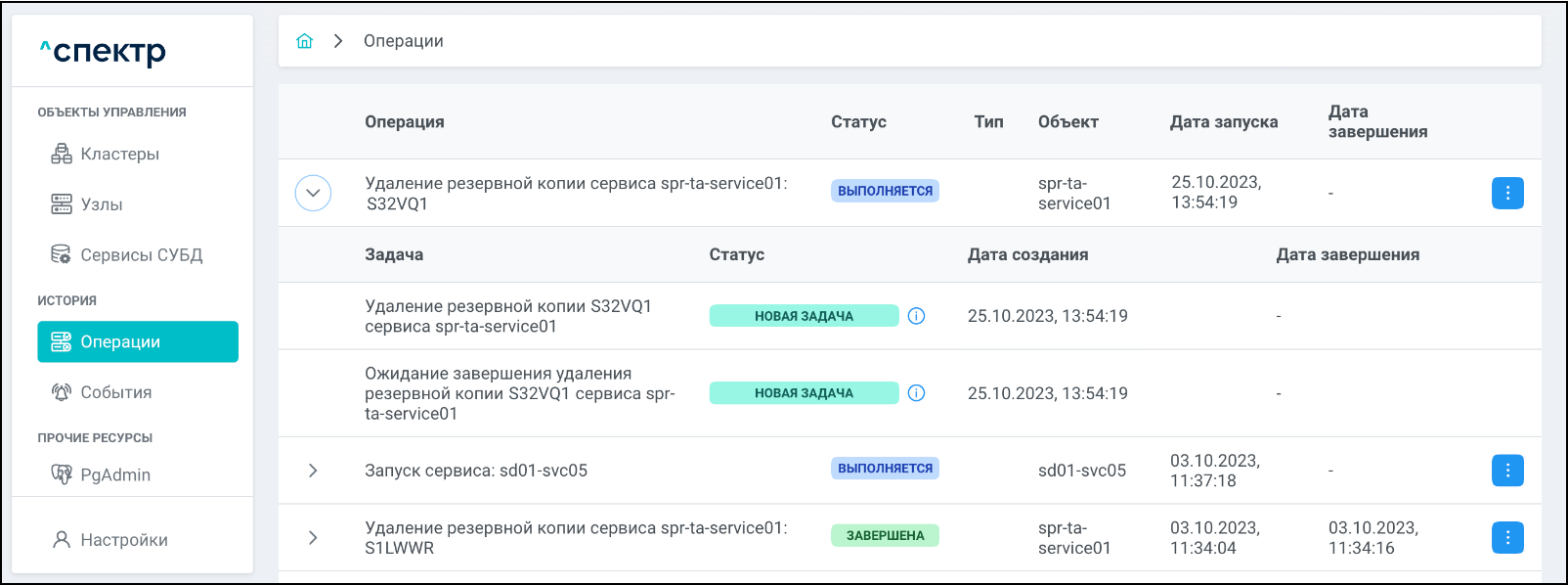This screenshot has width=1568, height=585.
Task: Open actions menu for S32VQ1 deletion operation
Action: point(1506,194)
